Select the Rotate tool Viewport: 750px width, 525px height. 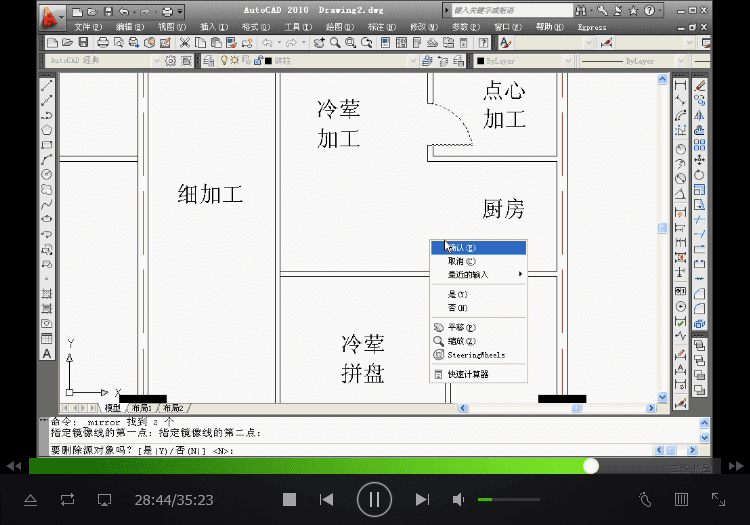tap(699, 175)
